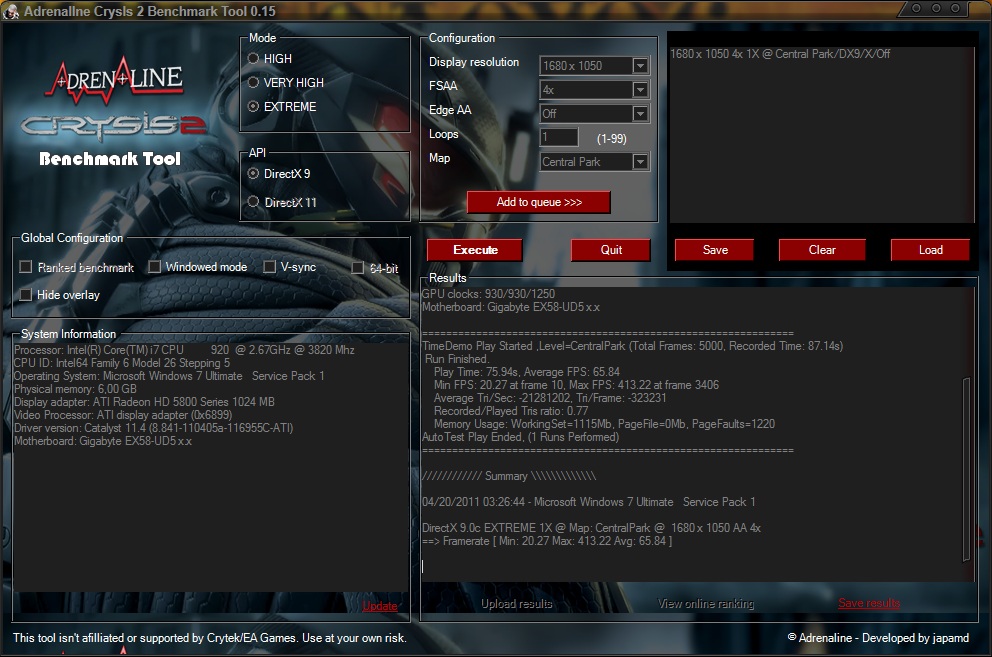Click the 'Run Finished.' line in the results
992x657 pixels.
pos(457,359)
